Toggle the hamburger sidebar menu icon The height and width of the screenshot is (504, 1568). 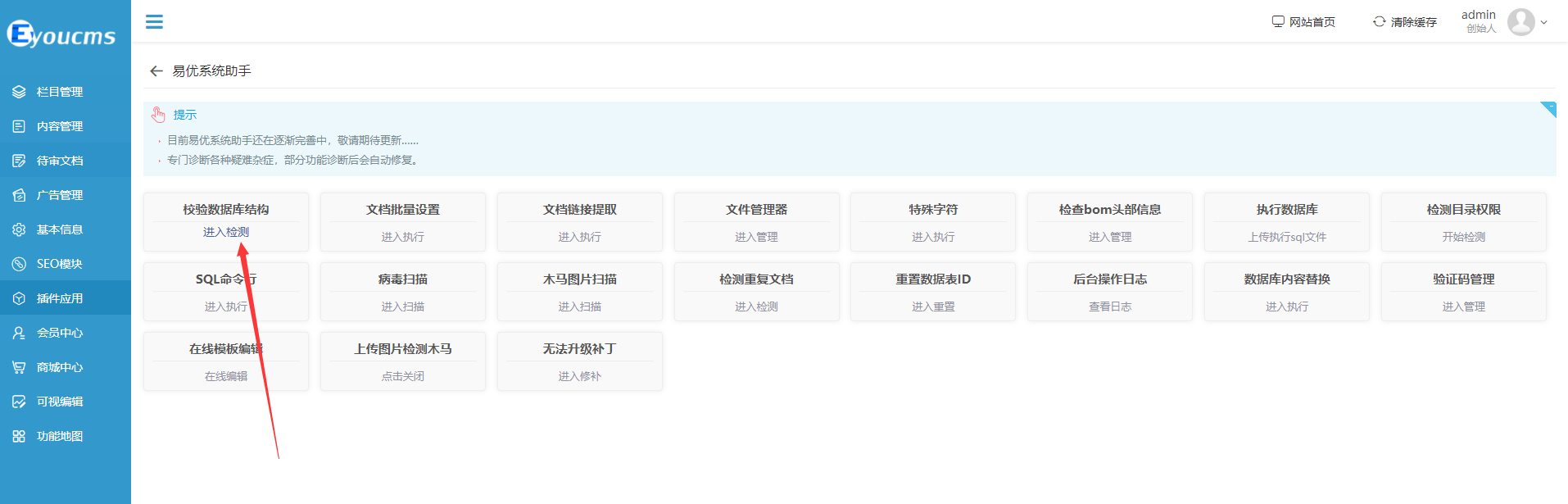click(x=154, y=22)
